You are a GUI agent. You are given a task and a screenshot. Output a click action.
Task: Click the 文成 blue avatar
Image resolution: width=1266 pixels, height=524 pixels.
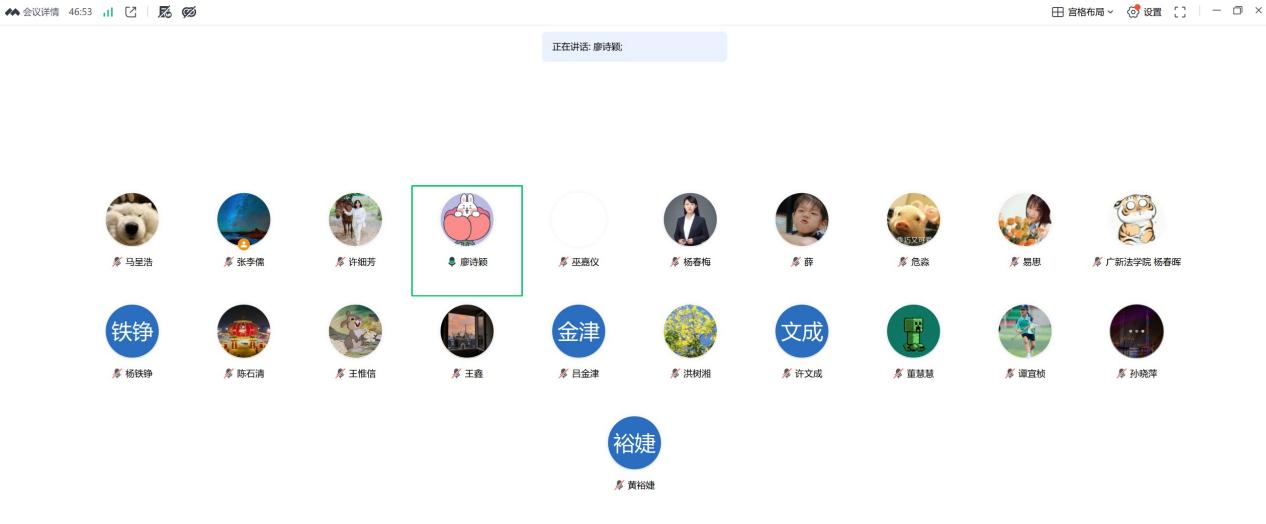point(802,331)
